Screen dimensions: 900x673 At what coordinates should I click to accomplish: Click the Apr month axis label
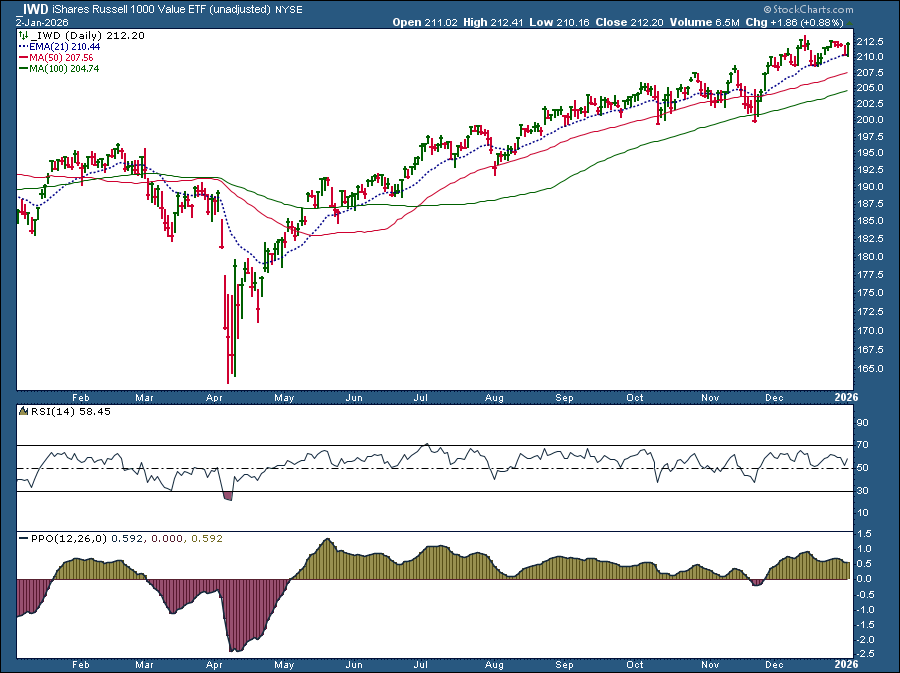coord(214,397)
